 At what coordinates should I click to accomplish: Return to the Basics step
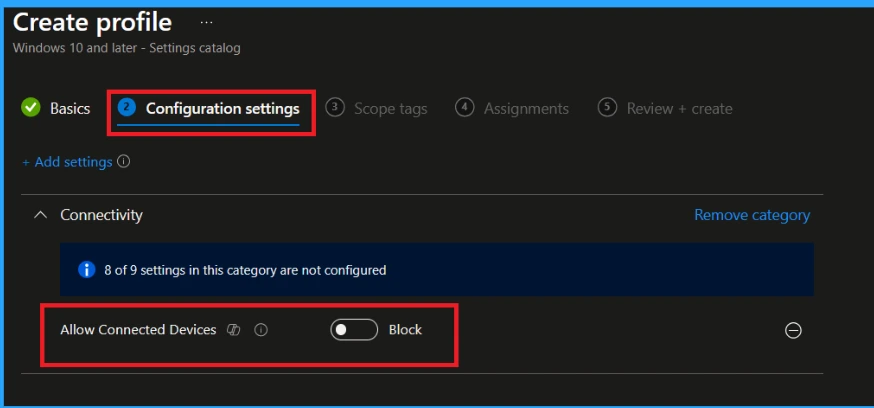coord(70,108)
